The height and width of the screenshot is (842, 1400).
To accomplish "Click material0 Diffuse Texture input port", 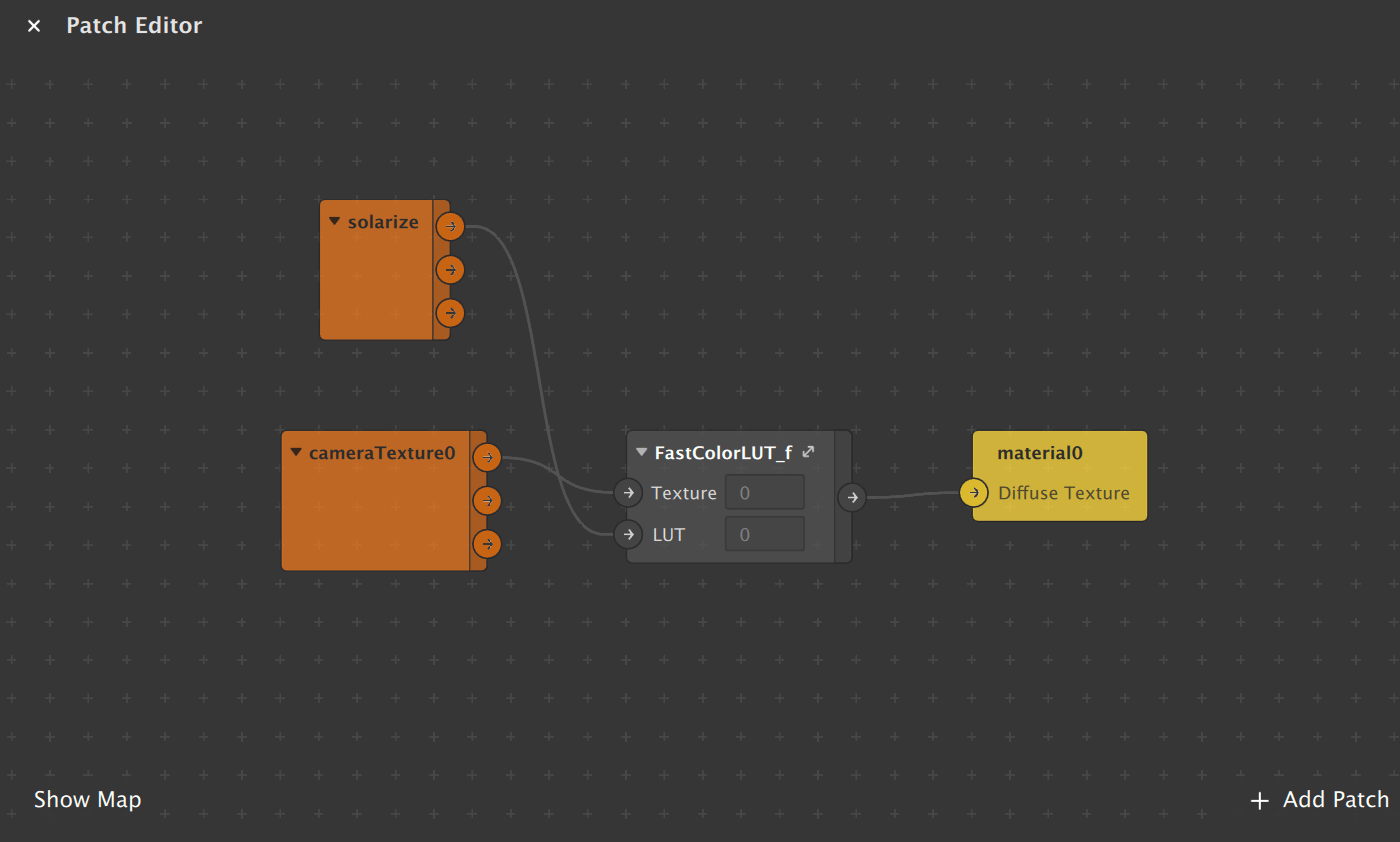I will click(x=973, y=493).
